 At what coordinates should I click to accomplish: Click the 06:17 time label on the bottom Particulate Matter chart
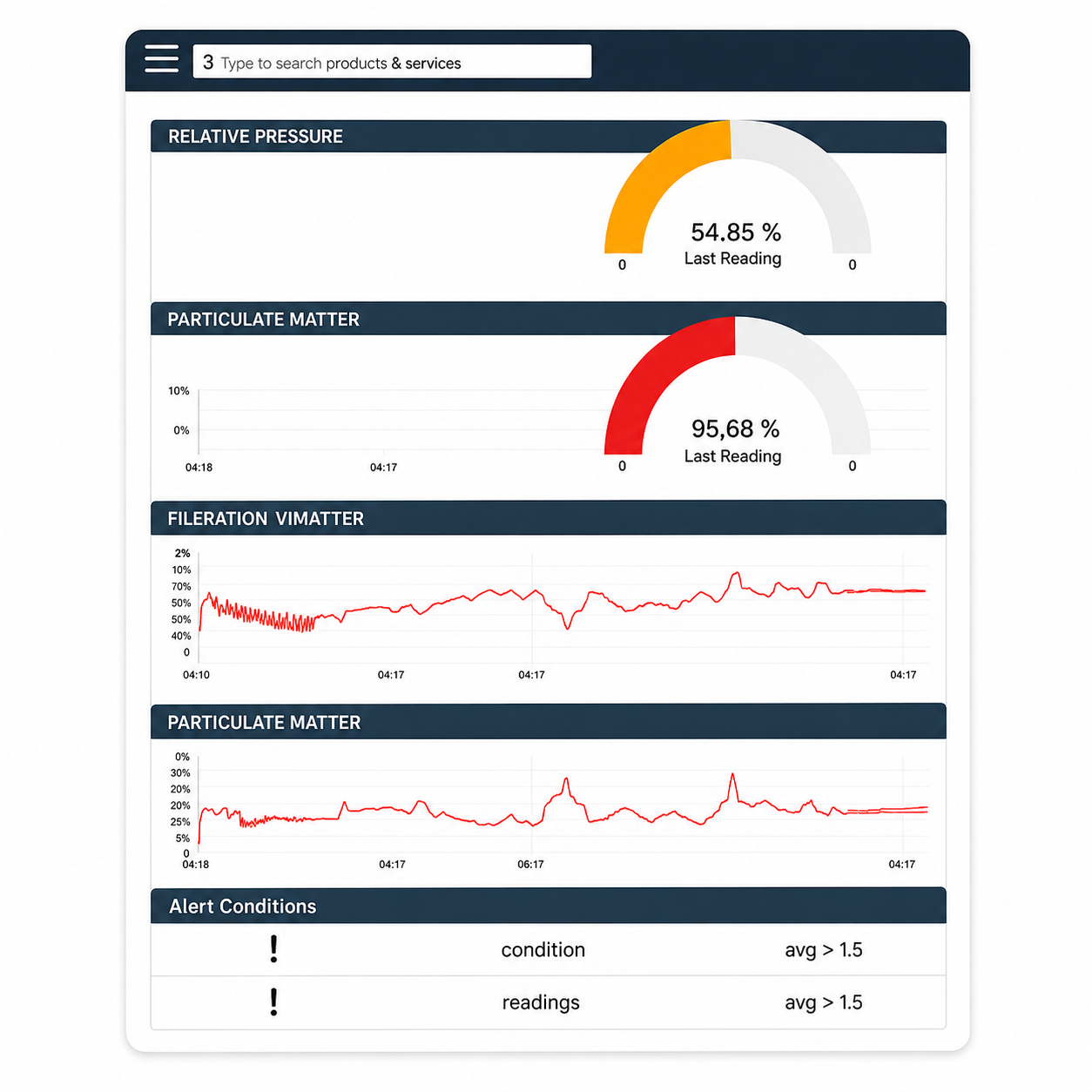pos(530,865)
